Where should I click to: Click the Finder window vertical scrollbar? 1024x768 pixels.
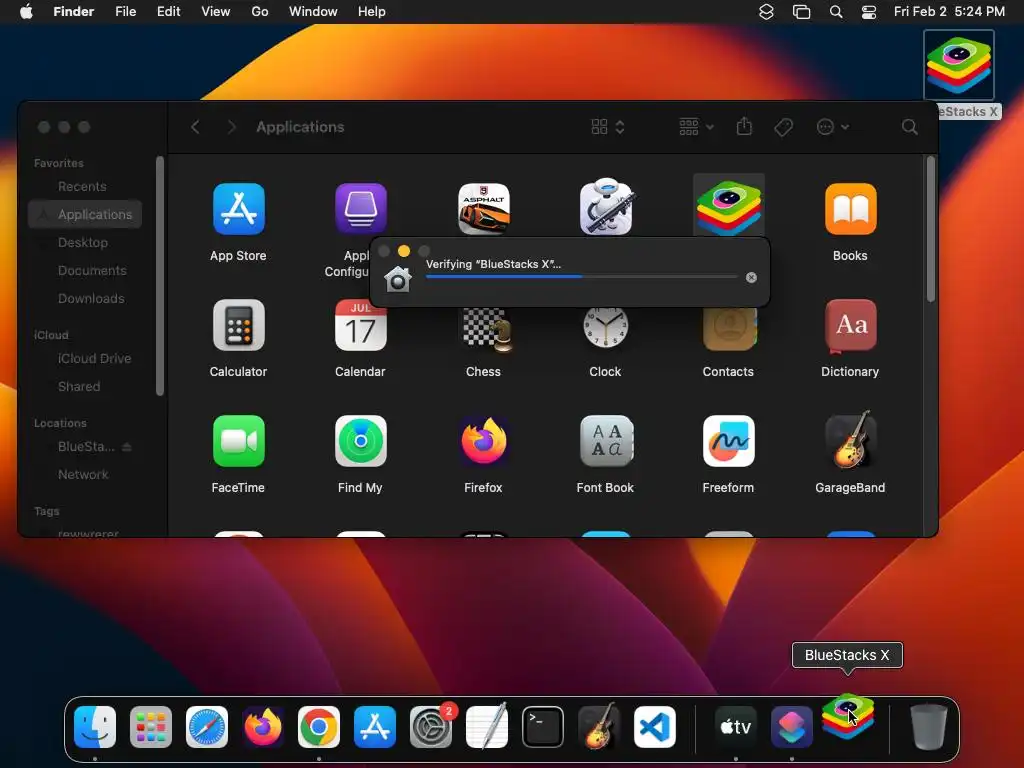931,229
